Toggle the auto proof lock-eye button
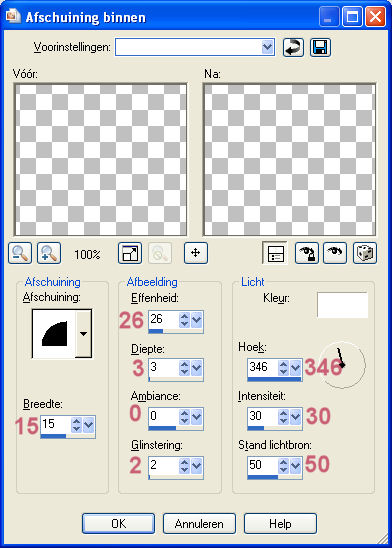 pos(307,253)
